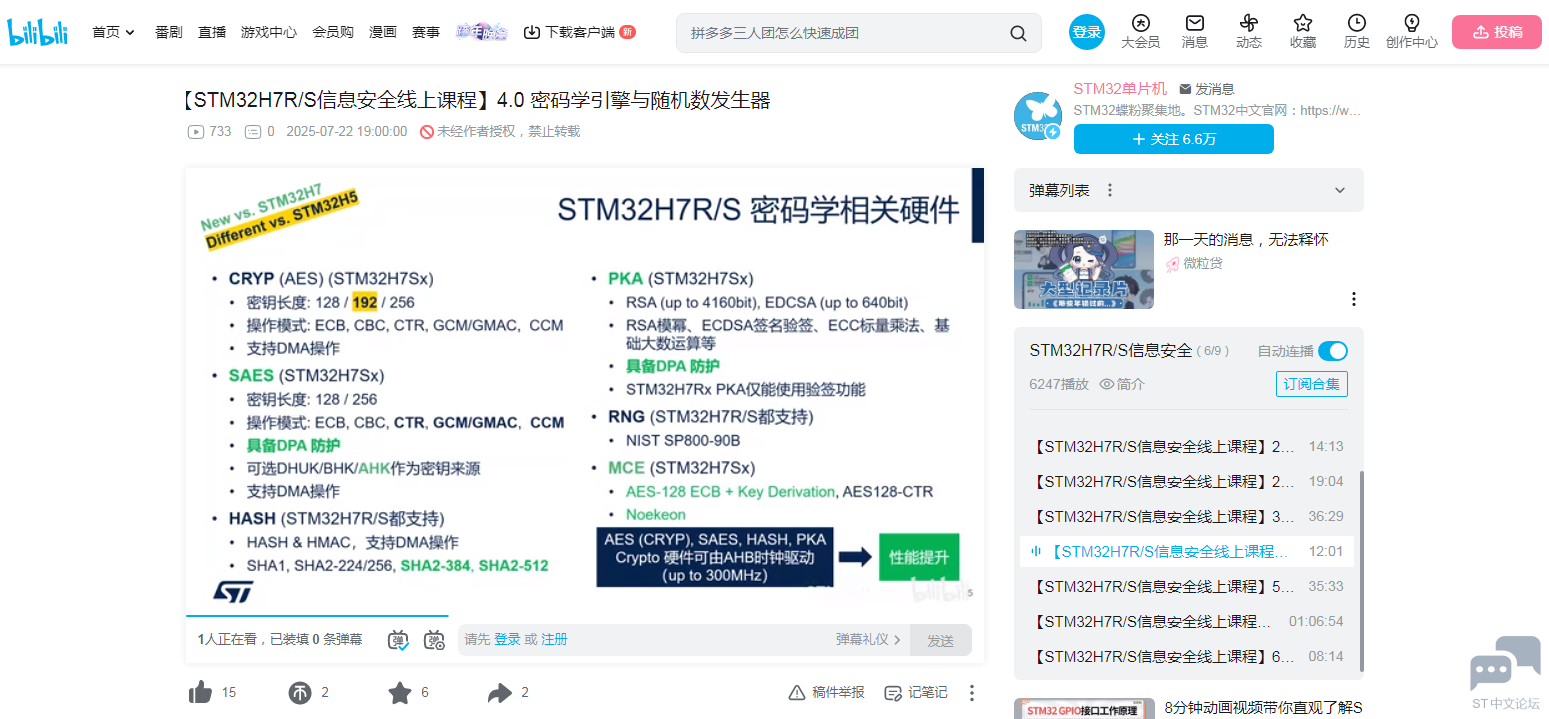Toggle the 自动连播 switch

pos(1333,351)
